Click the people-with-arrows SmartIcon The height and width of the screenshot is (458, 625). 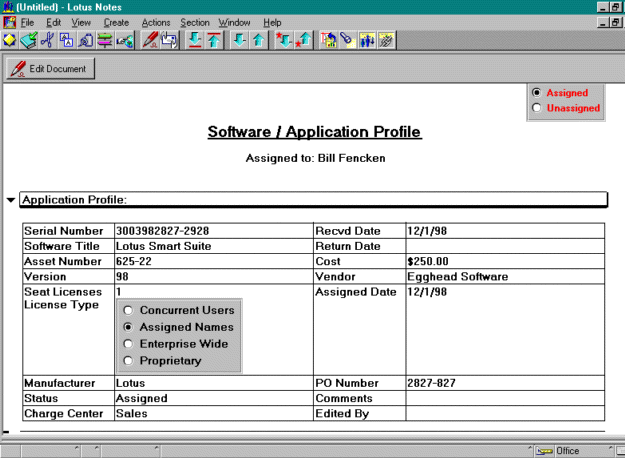click(367, 40)
